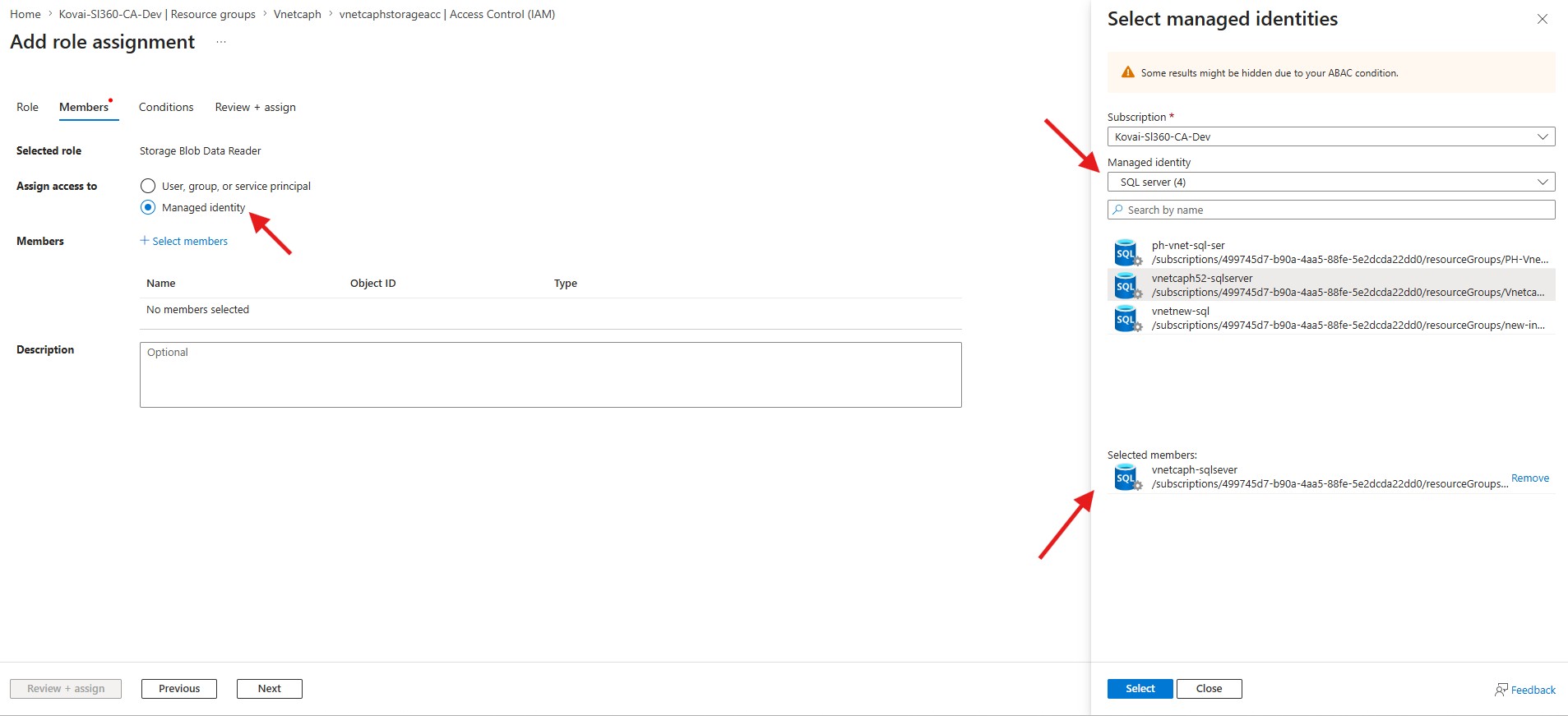Image resolution: width=1568 pixels, height=716 pixels.
Task: Open the Feedback link
Action: click(1533, 690)
